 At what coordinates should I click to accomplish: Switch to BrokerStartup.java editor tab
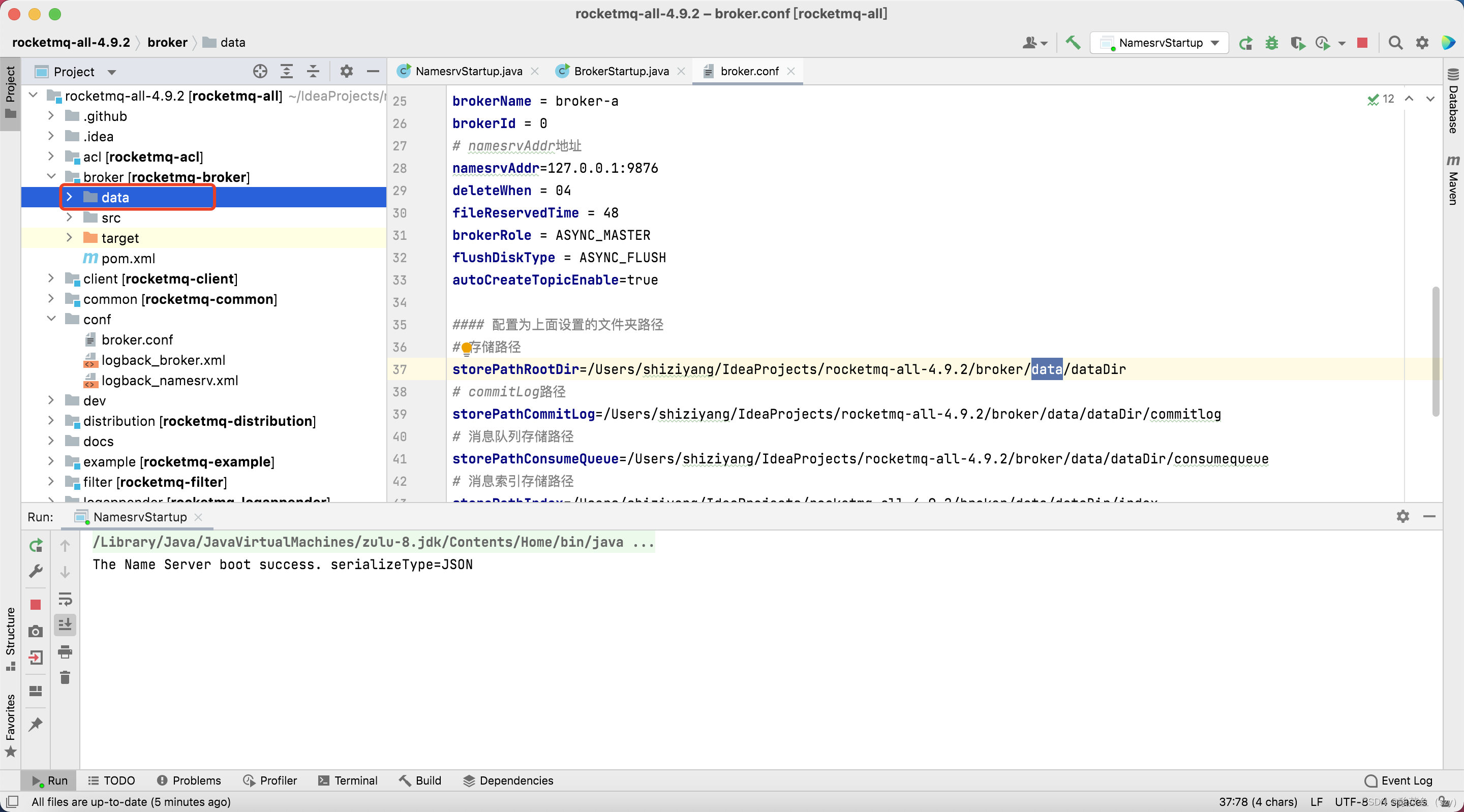(621, 71)
